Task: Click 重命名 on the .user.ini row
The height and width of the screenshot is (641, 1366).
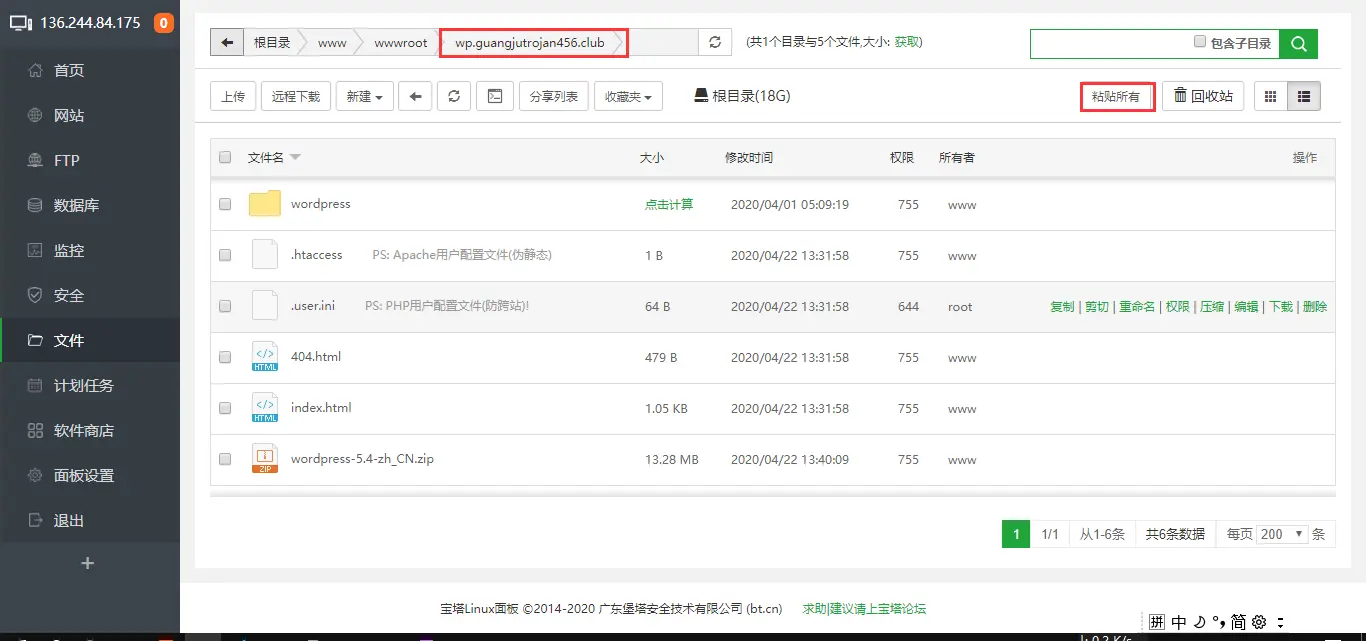Action: [x=1137, y=307]
